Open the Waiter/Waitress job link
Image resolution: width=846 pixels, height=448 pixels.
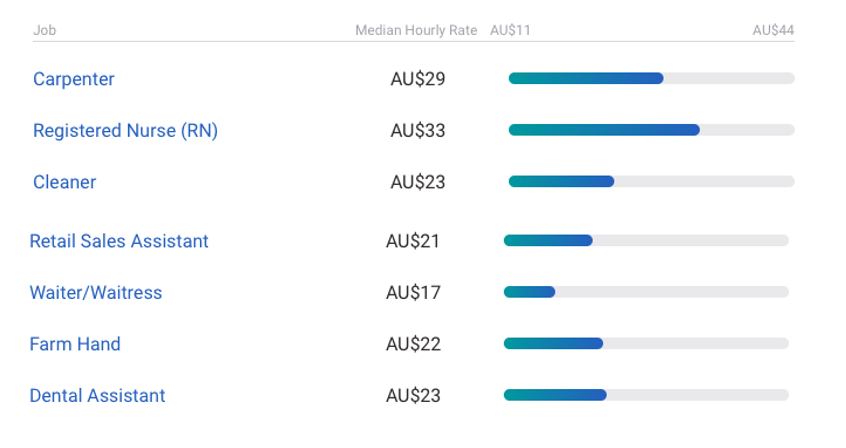(96, 293)
